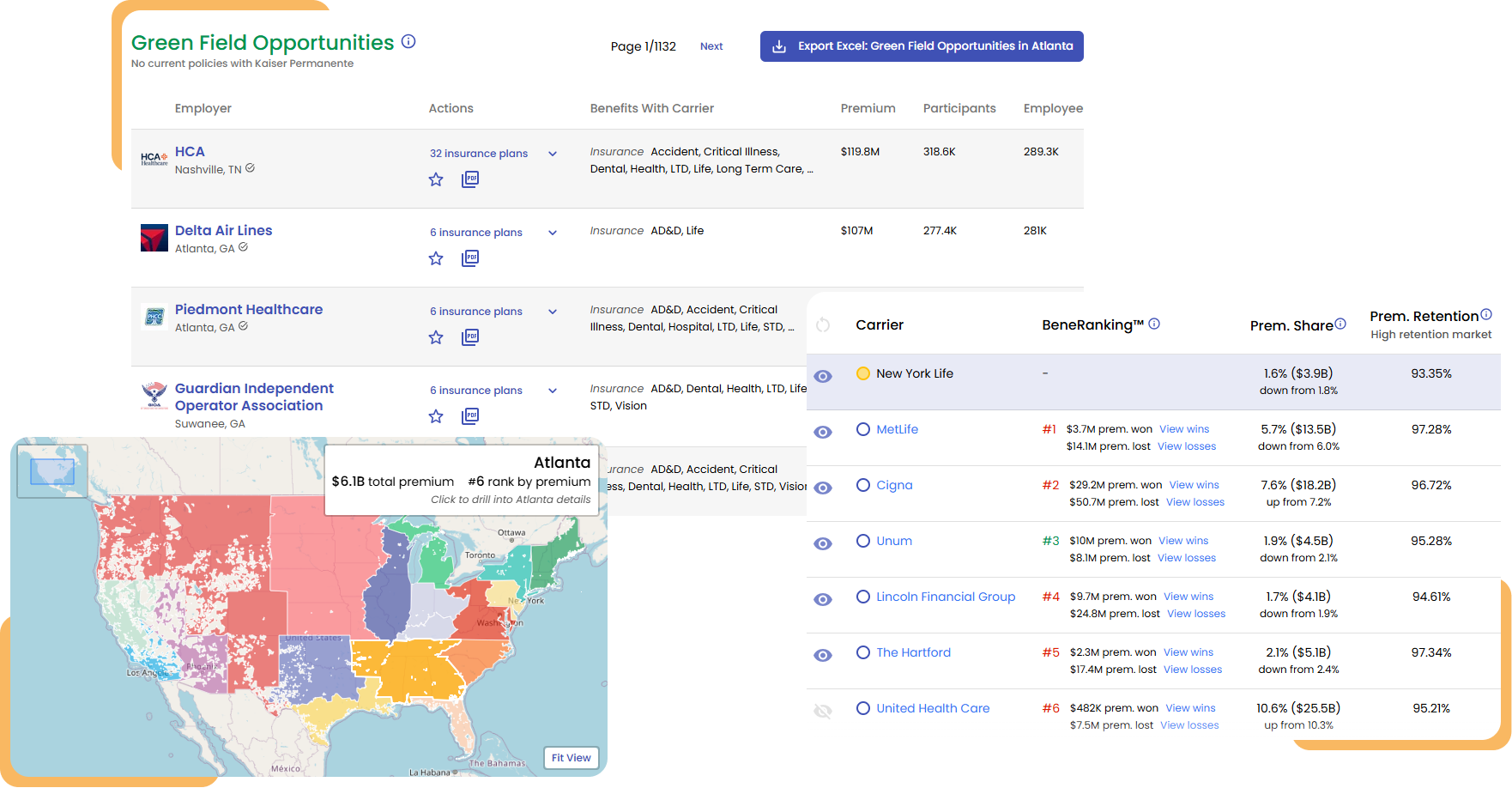Click the Participants column header
The image size is (1512, 788).
[959, 108]
